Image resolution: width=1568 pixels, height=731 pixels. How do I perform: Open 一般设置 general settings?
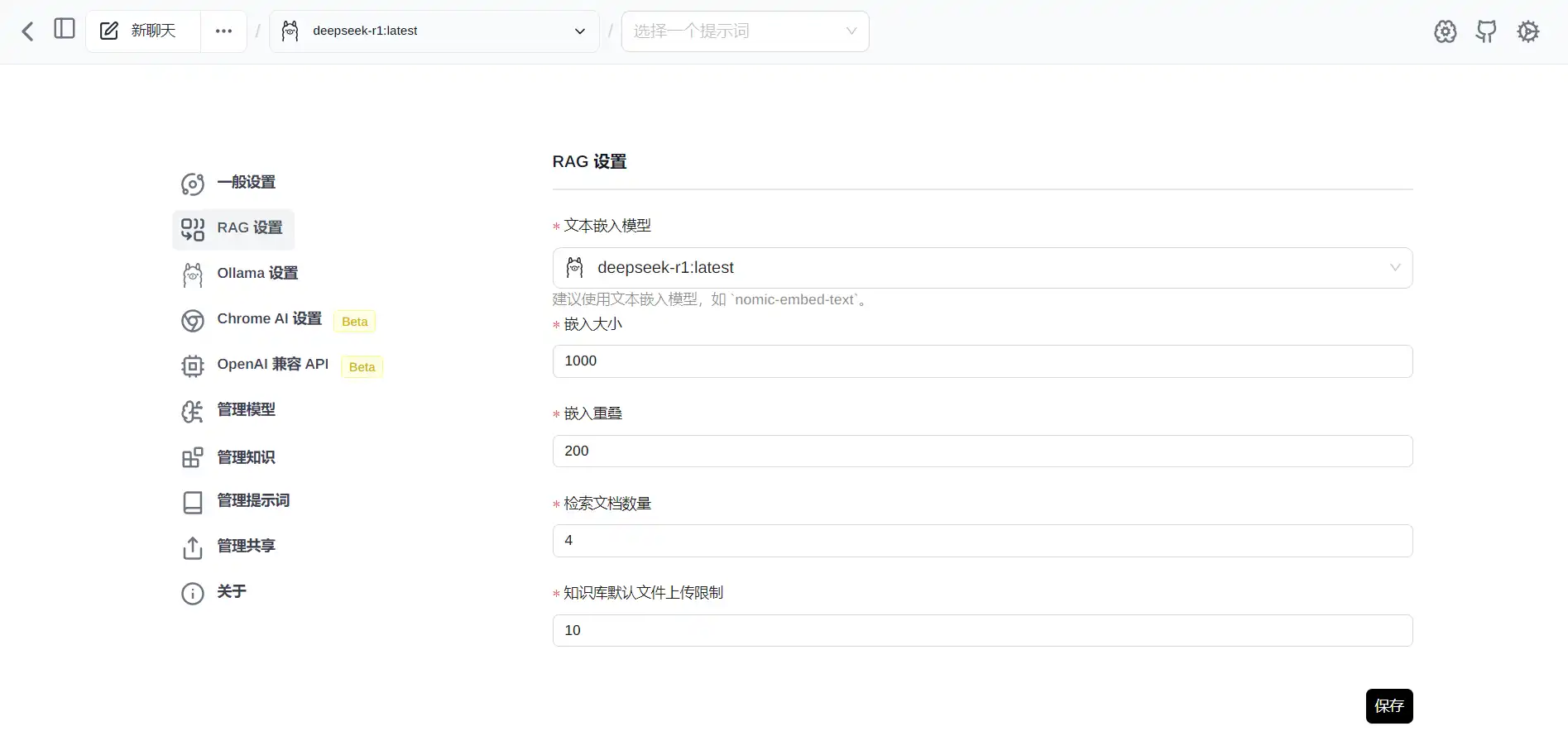click(x=246, y=183)
